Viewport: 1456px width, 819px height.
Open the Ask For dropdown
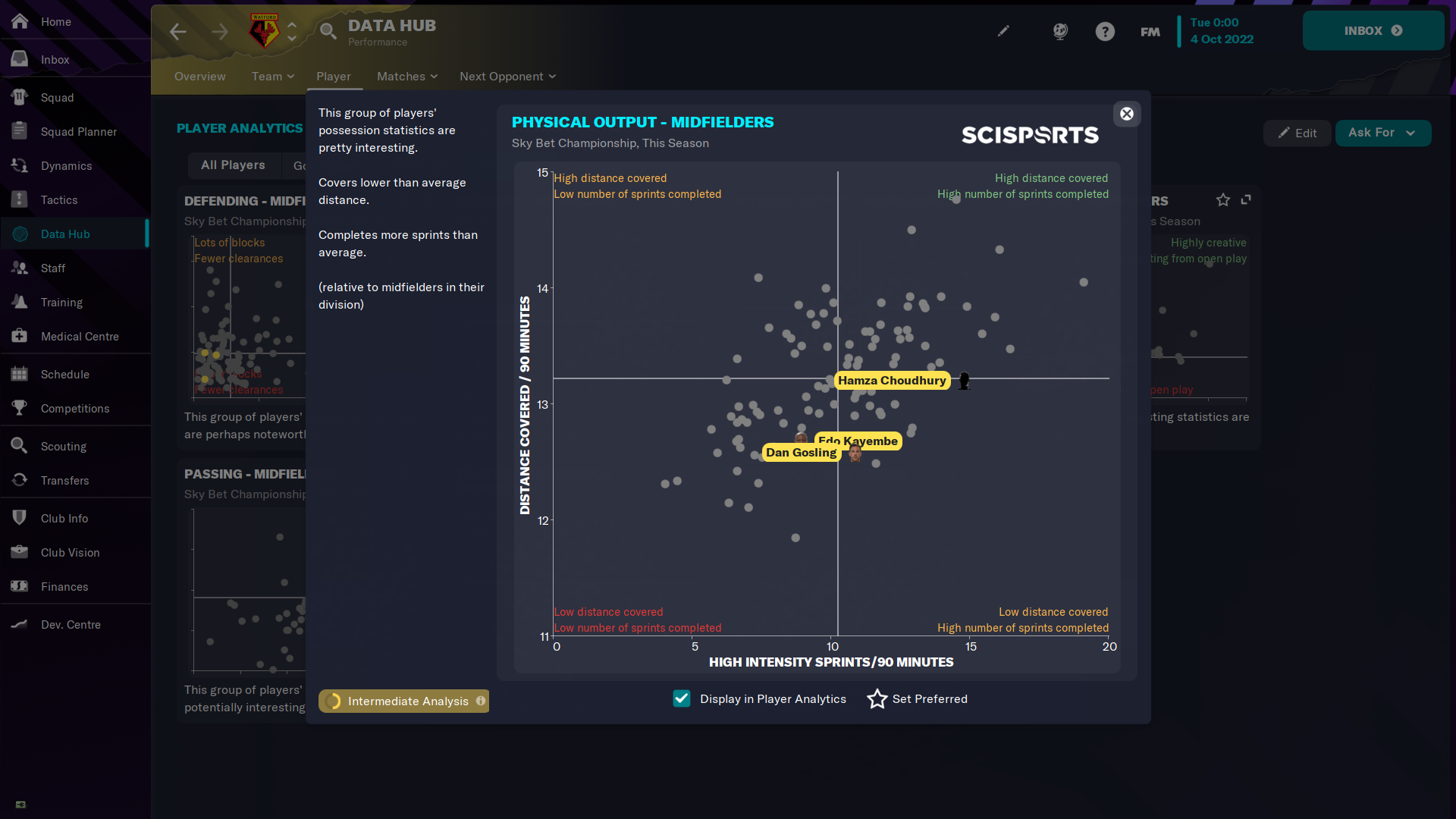coord(1382,133)
